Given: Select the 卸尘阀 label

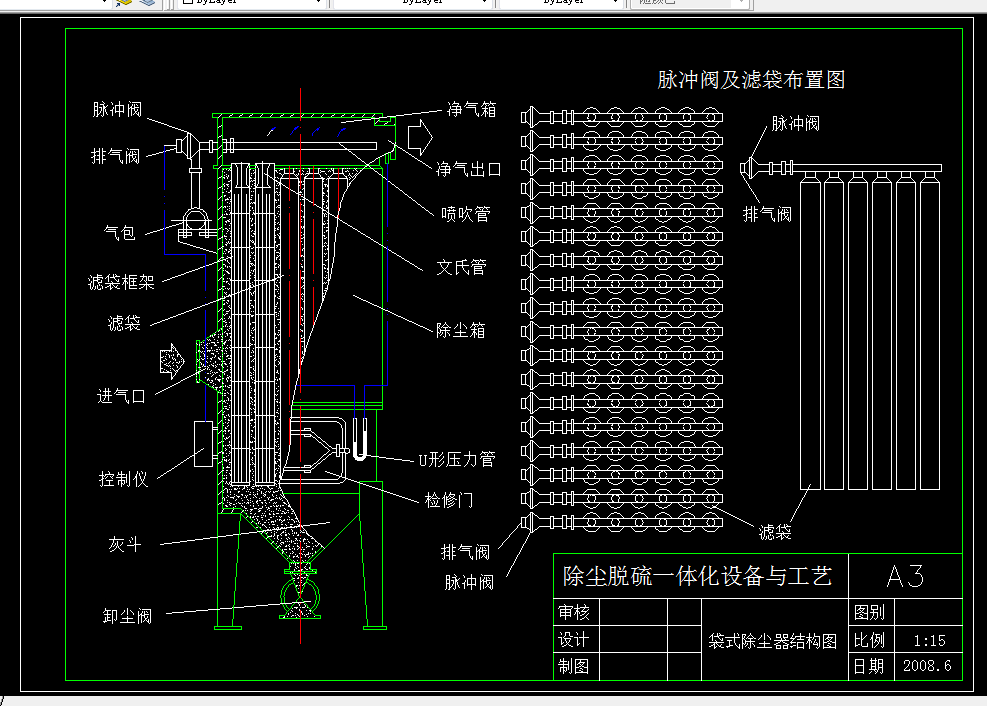Looking at the screenshot, I should click(127, 615).
